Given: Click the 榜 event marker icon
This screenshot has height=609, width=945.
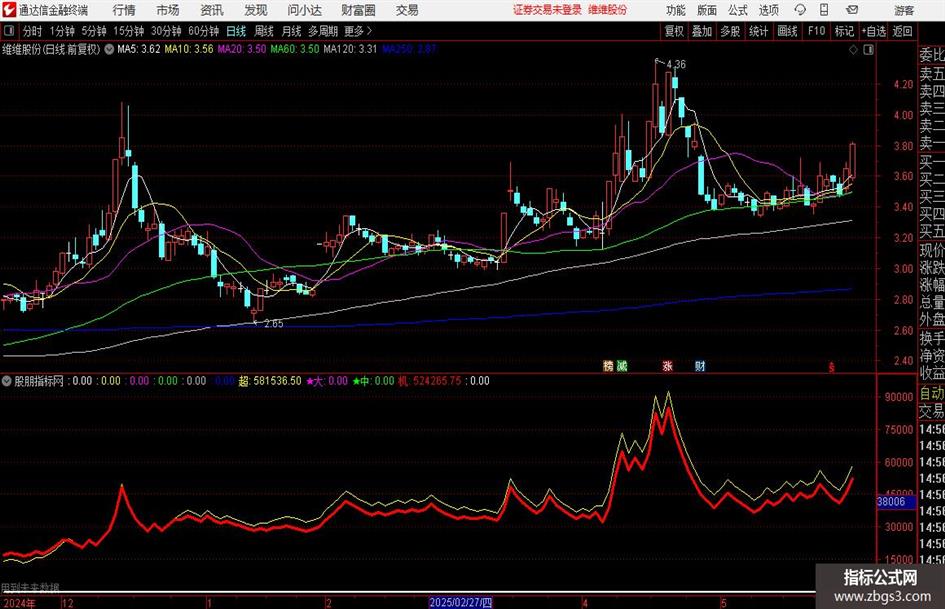Looking at the screenshot, I should tap(608, 366).
